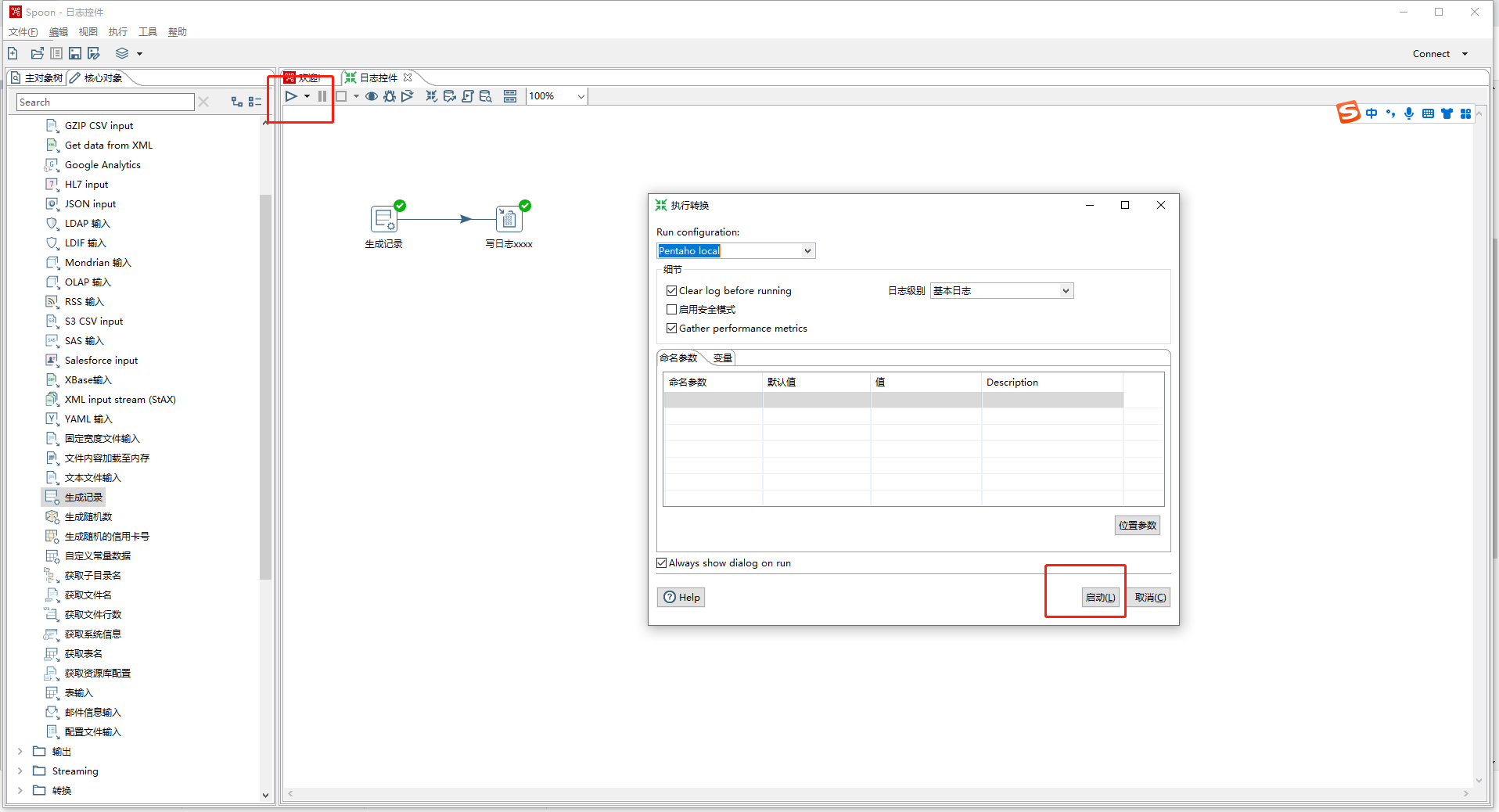Viewport: 1499px width, 812px height.
Task: Click the run transformation play icon
Action: (x=291, y=96)
